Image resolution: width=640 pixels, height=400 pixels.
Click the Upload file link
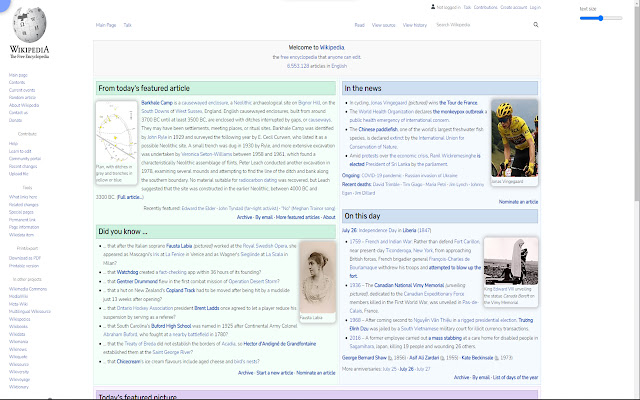(x=19, y=174)
